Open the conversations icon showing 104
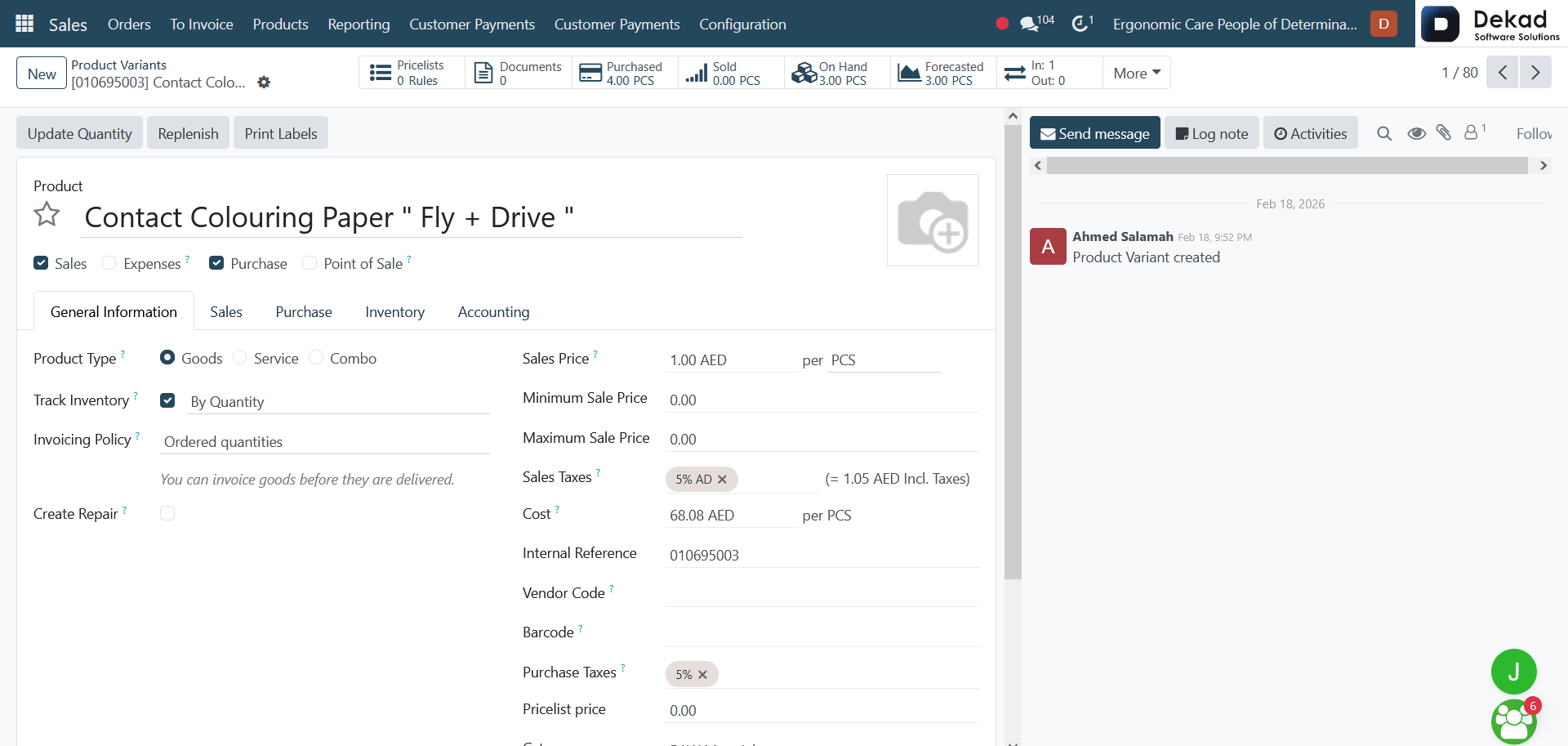Viewport: 1568px width, 746px height. (1036, 24)
